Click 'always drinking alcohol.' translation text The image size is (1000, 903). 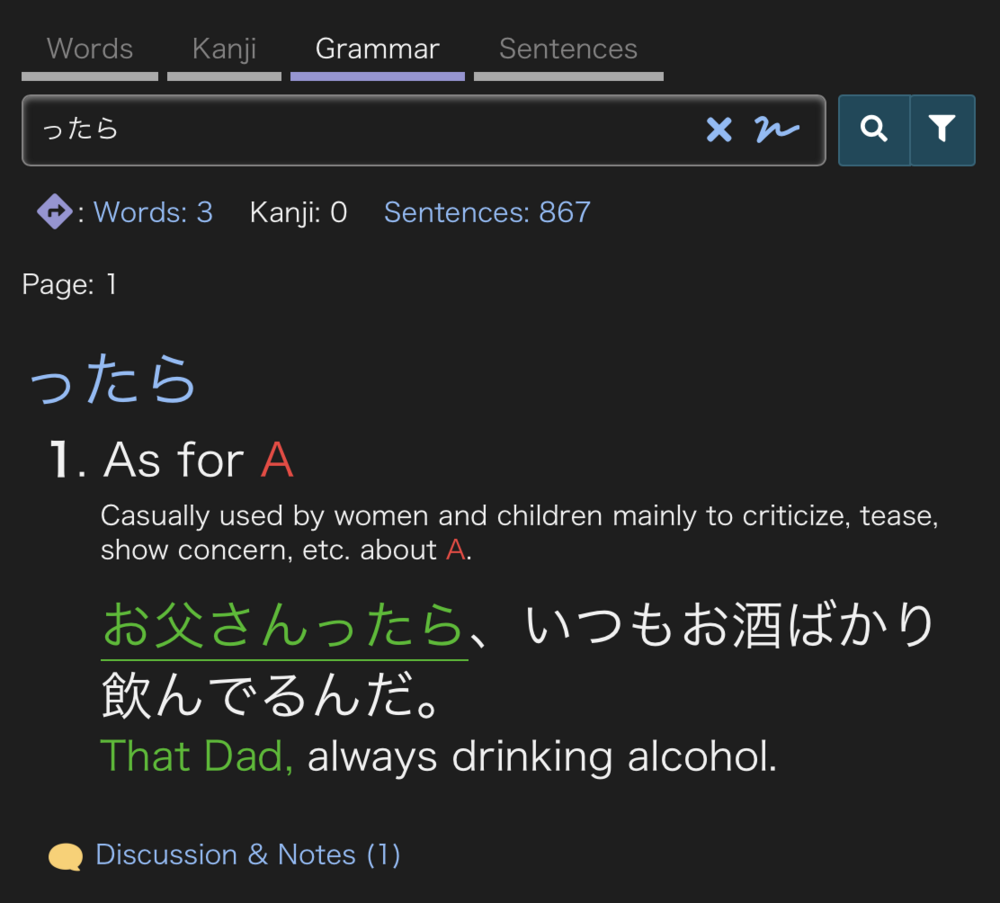click(x=542, y=756)
